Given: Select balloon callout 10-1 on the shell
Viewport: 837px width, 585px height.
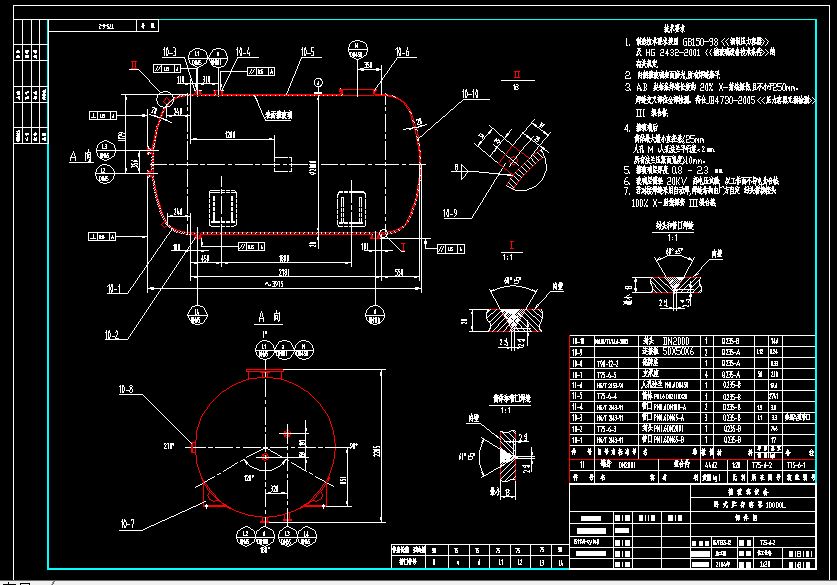Looking at the screenshot, I should tap(112, 290).
